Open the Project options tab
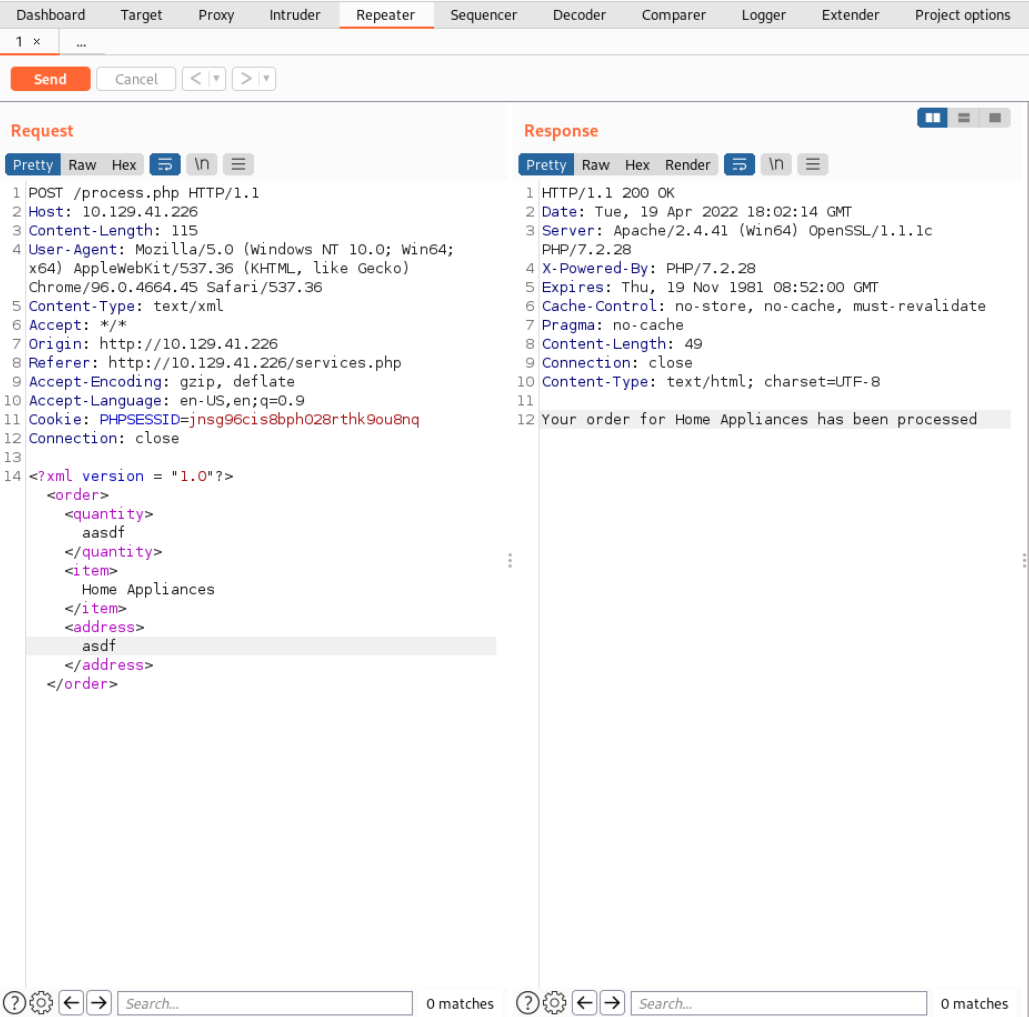 tap(962, 14)
